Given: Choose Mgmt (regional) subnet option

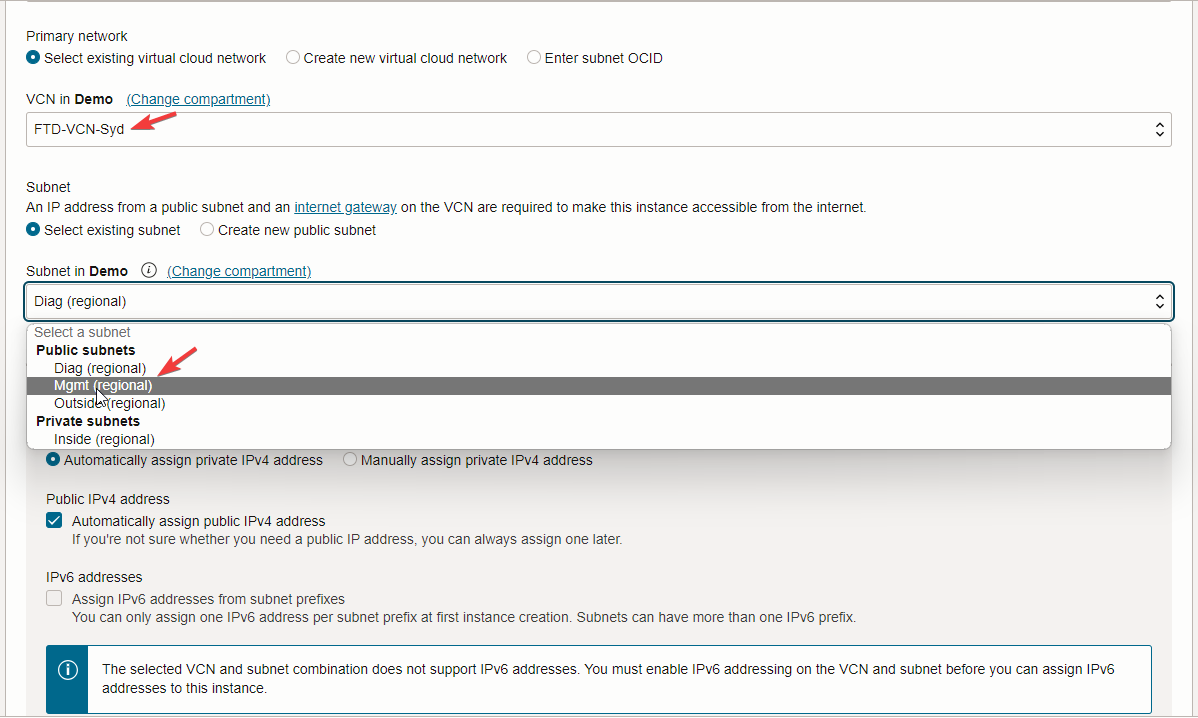Looking at the screenshot, I should coord(103,386).
